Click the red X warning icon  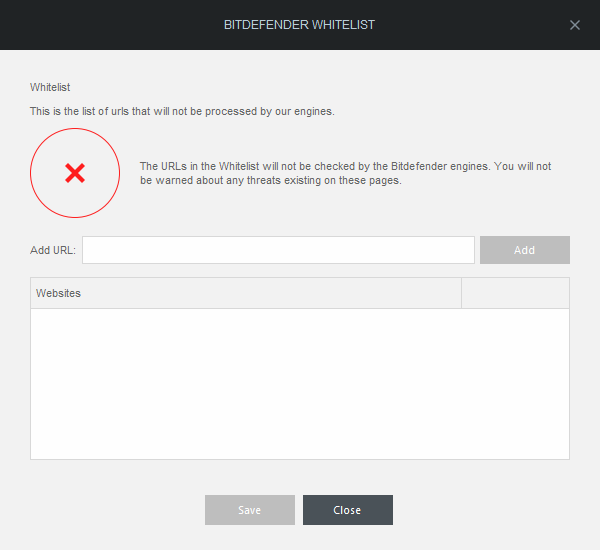pyautogui.click(x=75, y=173)
